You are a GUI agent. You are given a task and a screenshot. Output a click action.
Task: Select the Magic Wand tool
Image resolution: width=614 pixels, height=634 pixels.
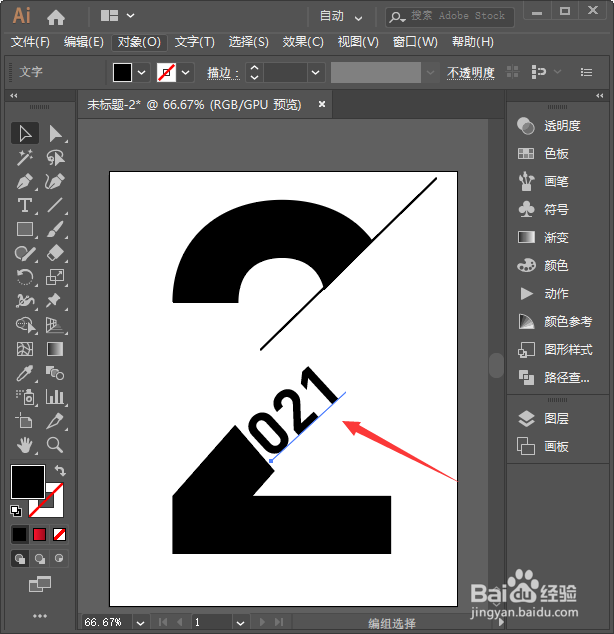[x=25, y=157]
